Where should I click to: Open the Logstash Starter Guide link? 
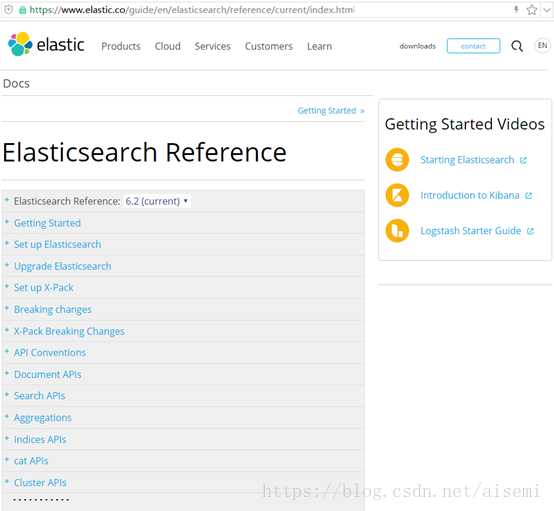pos(471,231)
